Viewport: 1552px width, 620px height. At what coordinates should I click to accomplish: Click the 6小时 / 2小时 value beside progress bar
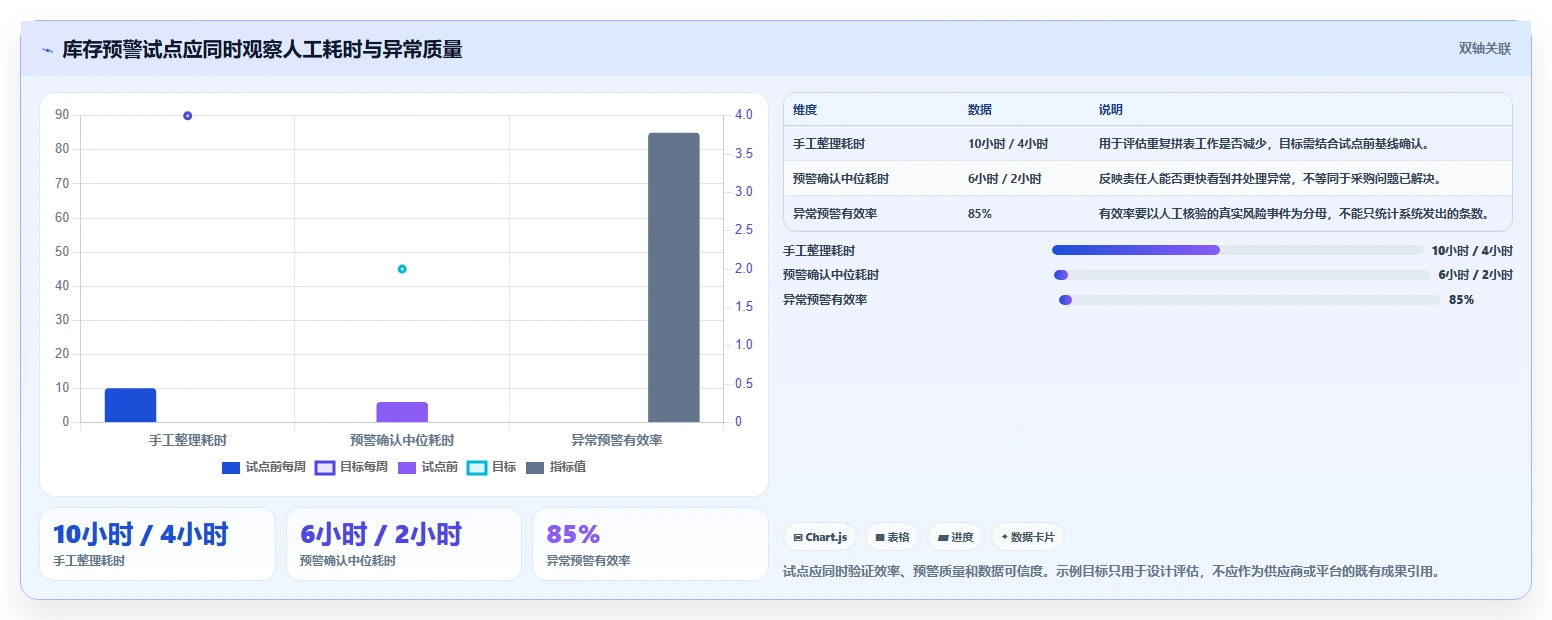click(1475, 275)
